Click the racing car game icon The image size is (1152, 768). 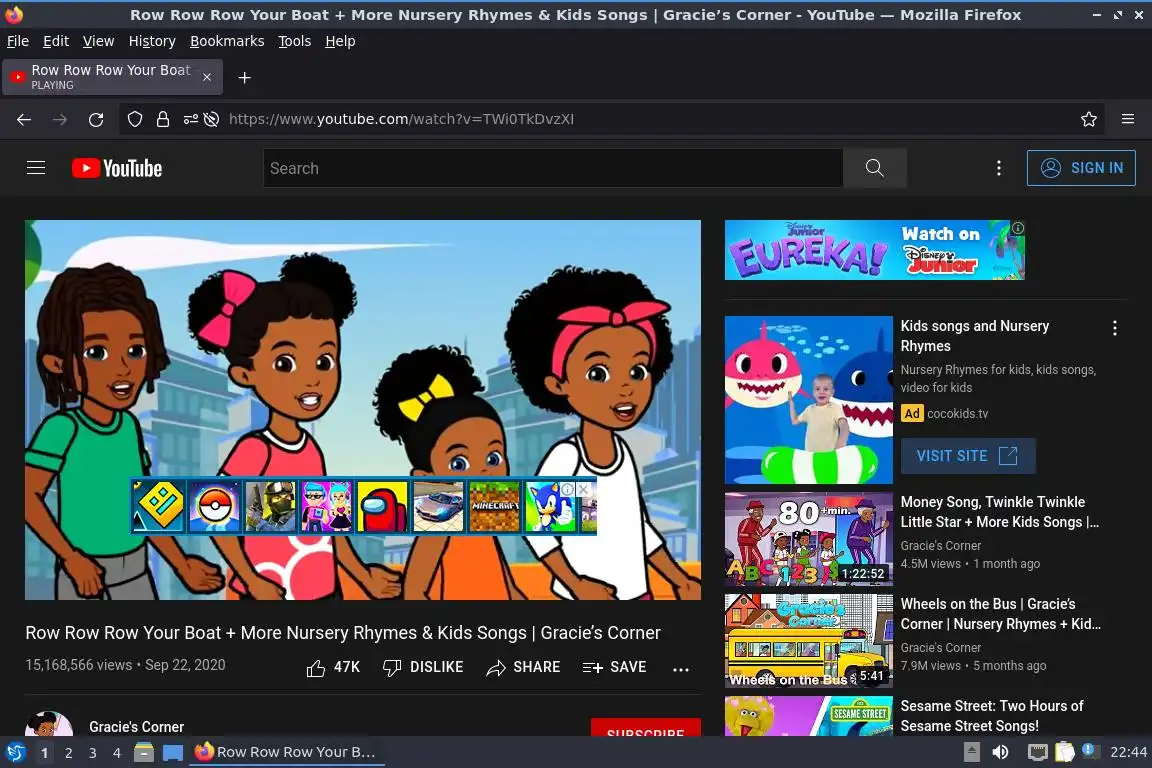[438, 506]
